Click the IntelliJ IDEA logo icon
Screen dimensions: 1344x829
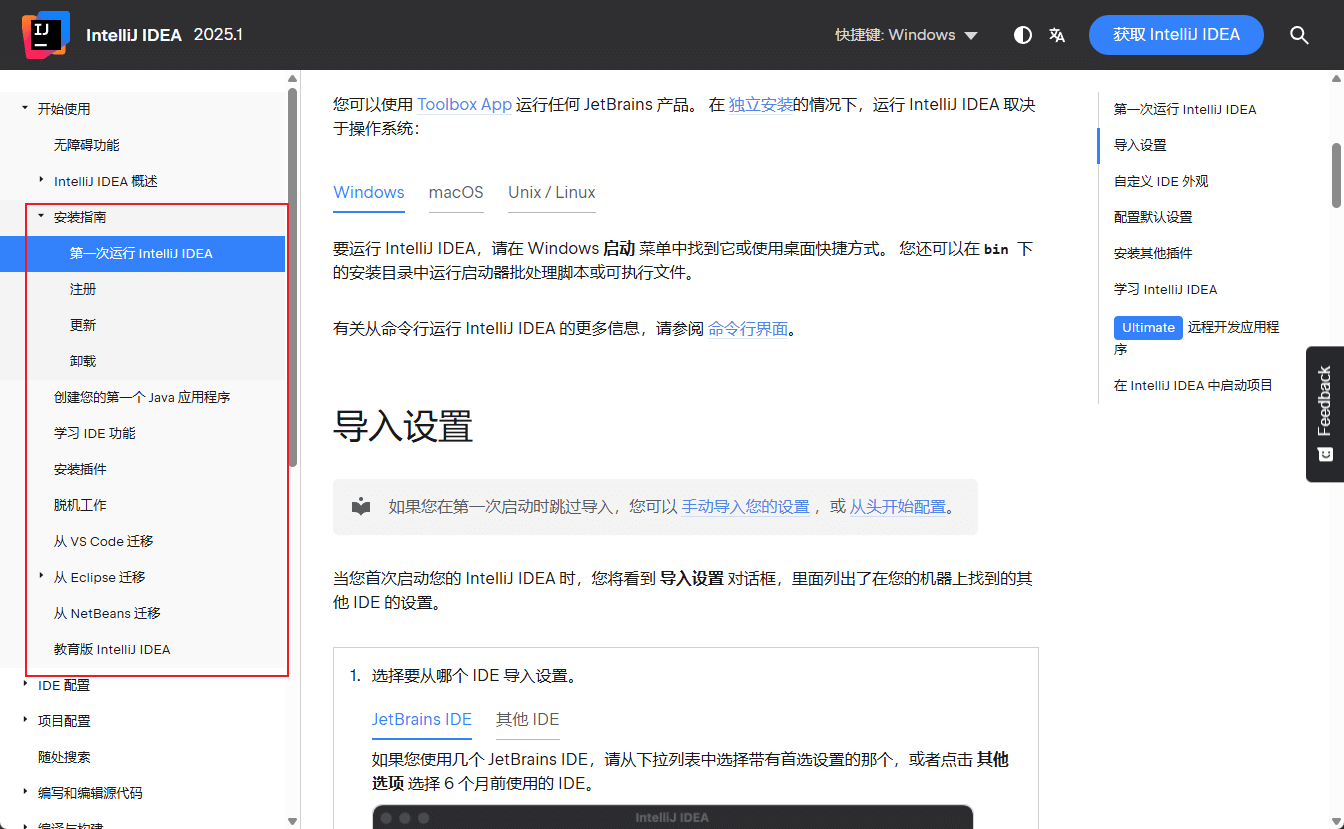point(45,35)
